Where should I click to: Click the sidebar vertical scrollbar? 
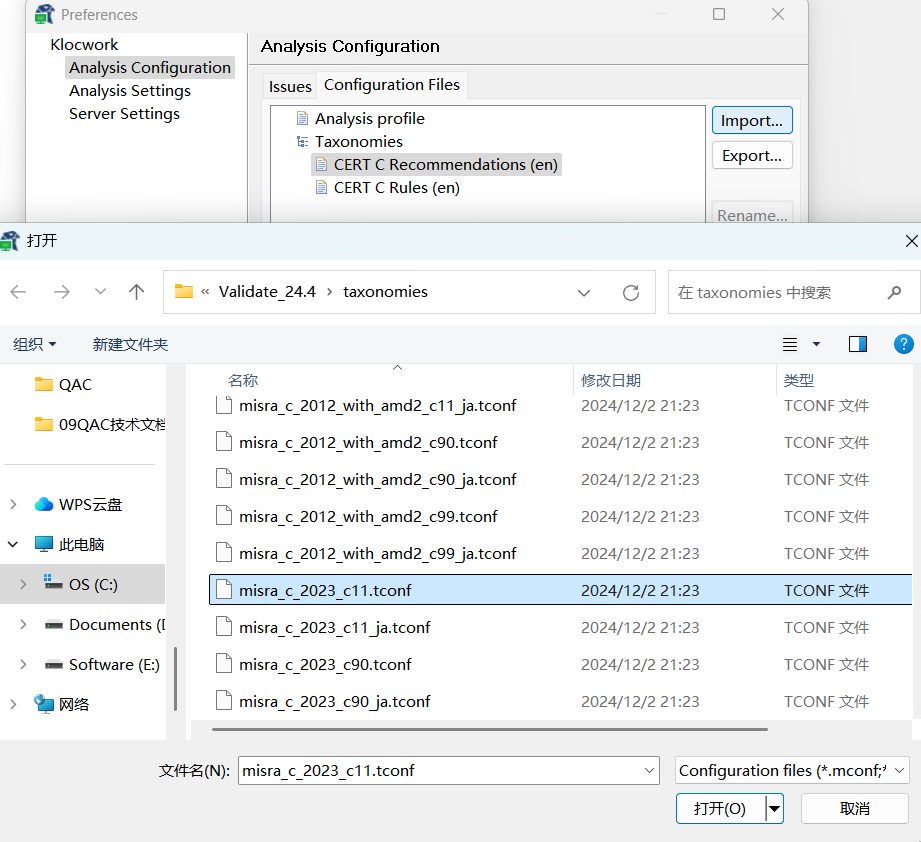[176, 678]
